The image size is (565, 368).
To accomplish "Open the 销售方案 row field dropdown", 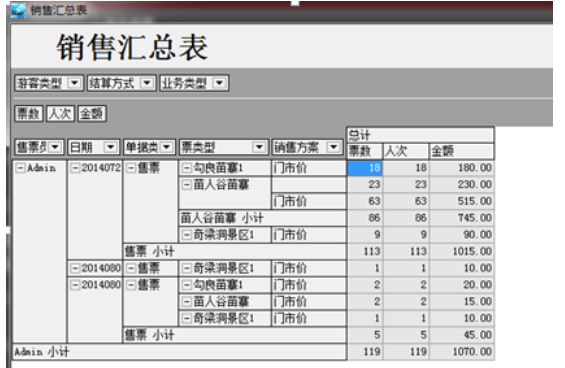I will 333,147.
